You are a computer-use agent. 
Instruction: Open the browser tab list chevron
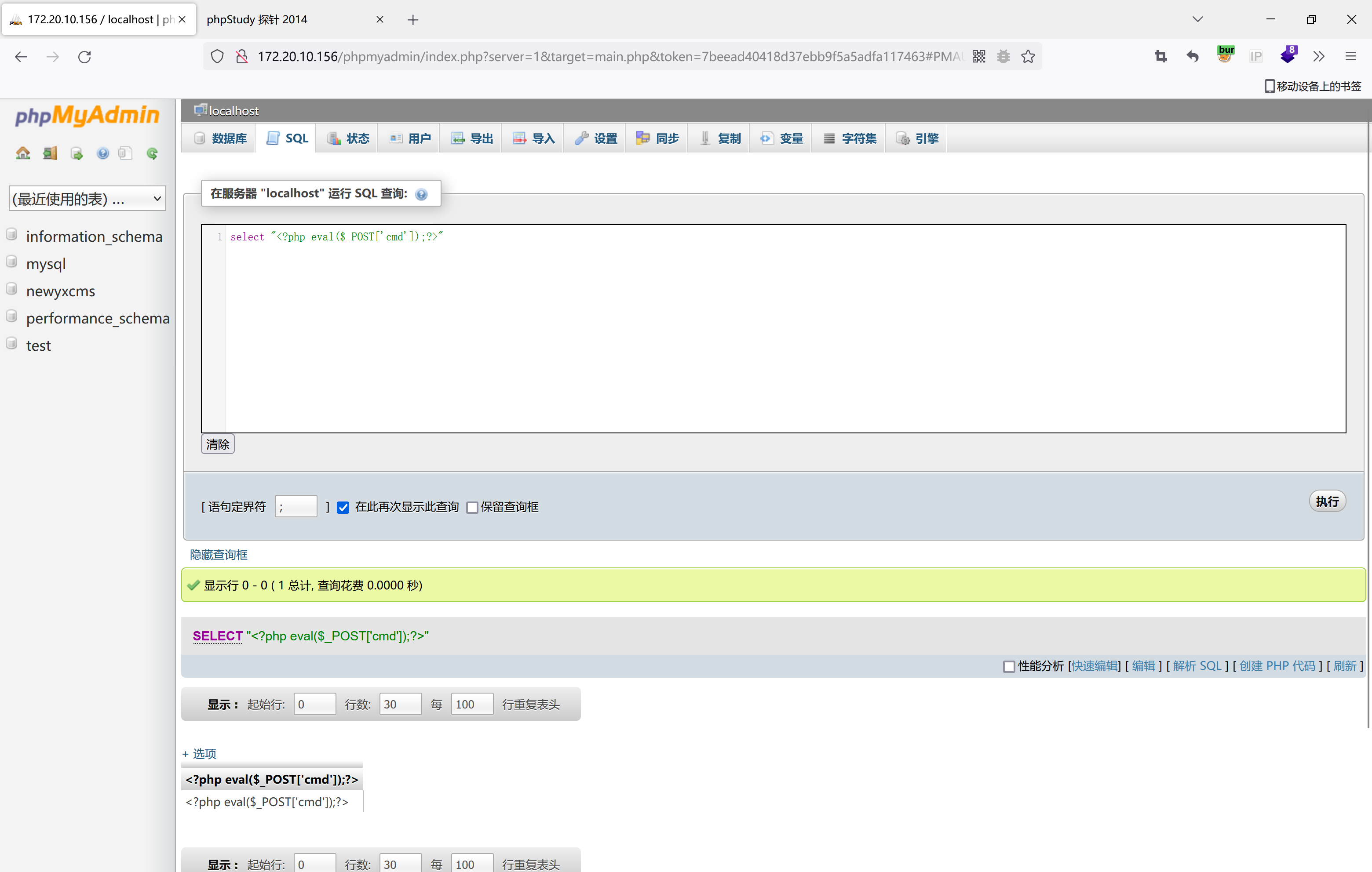pos(1198,19)
